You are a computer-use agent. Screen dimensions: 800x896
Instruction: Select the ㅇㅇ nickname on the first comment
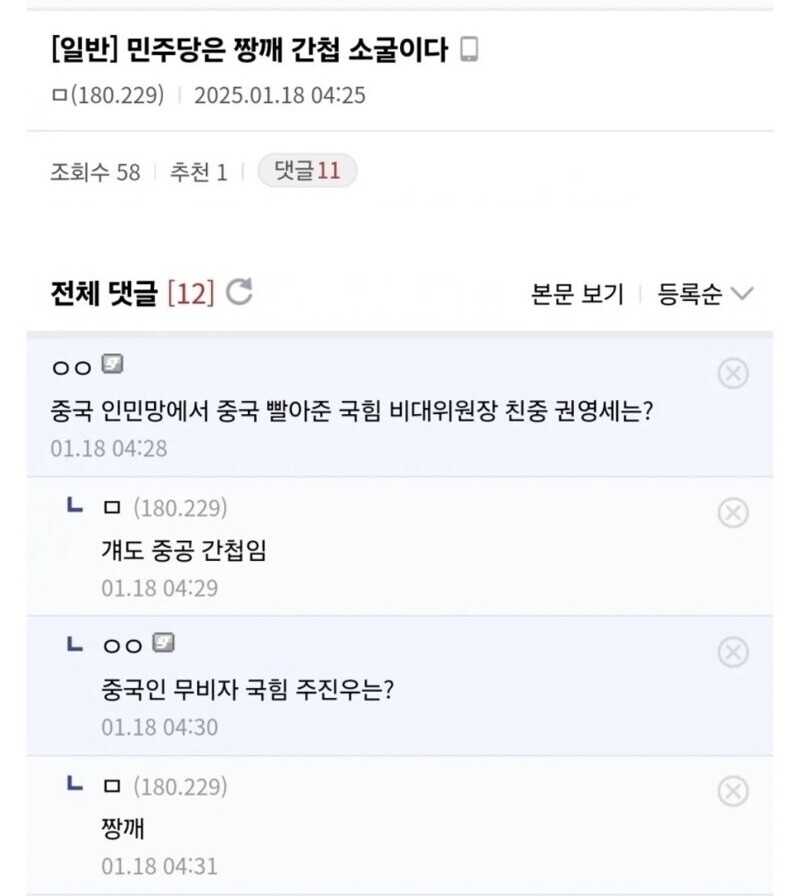[71, 367]
